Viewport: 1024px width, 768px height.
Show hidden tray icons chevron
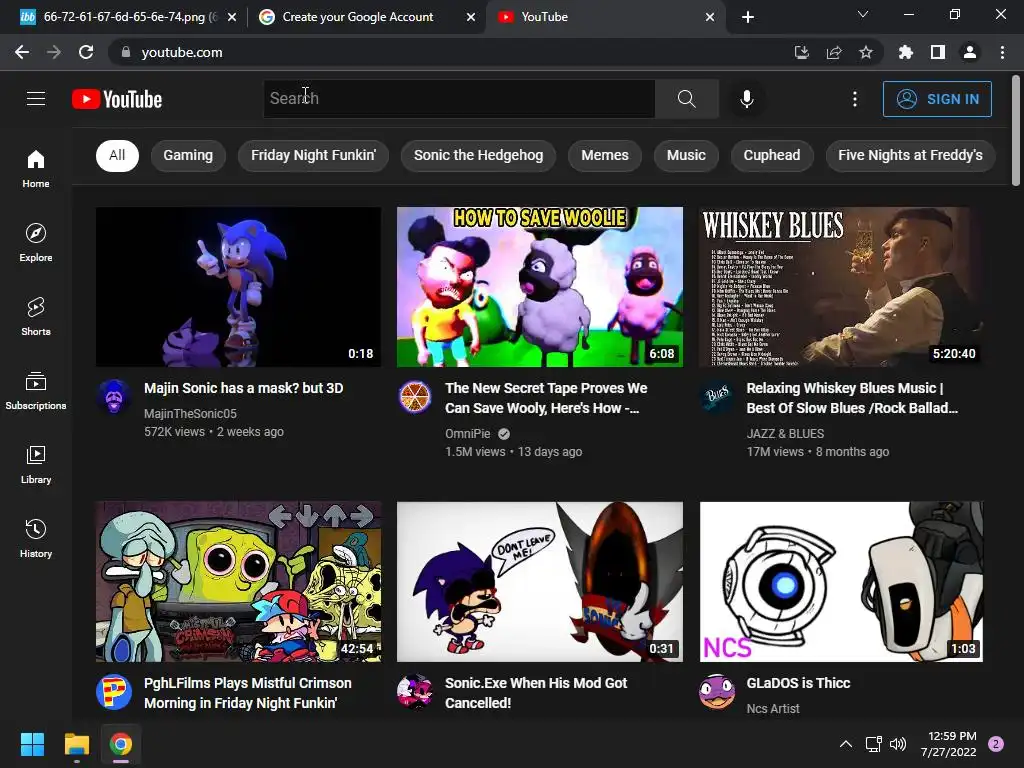click(x=845, y=744)
